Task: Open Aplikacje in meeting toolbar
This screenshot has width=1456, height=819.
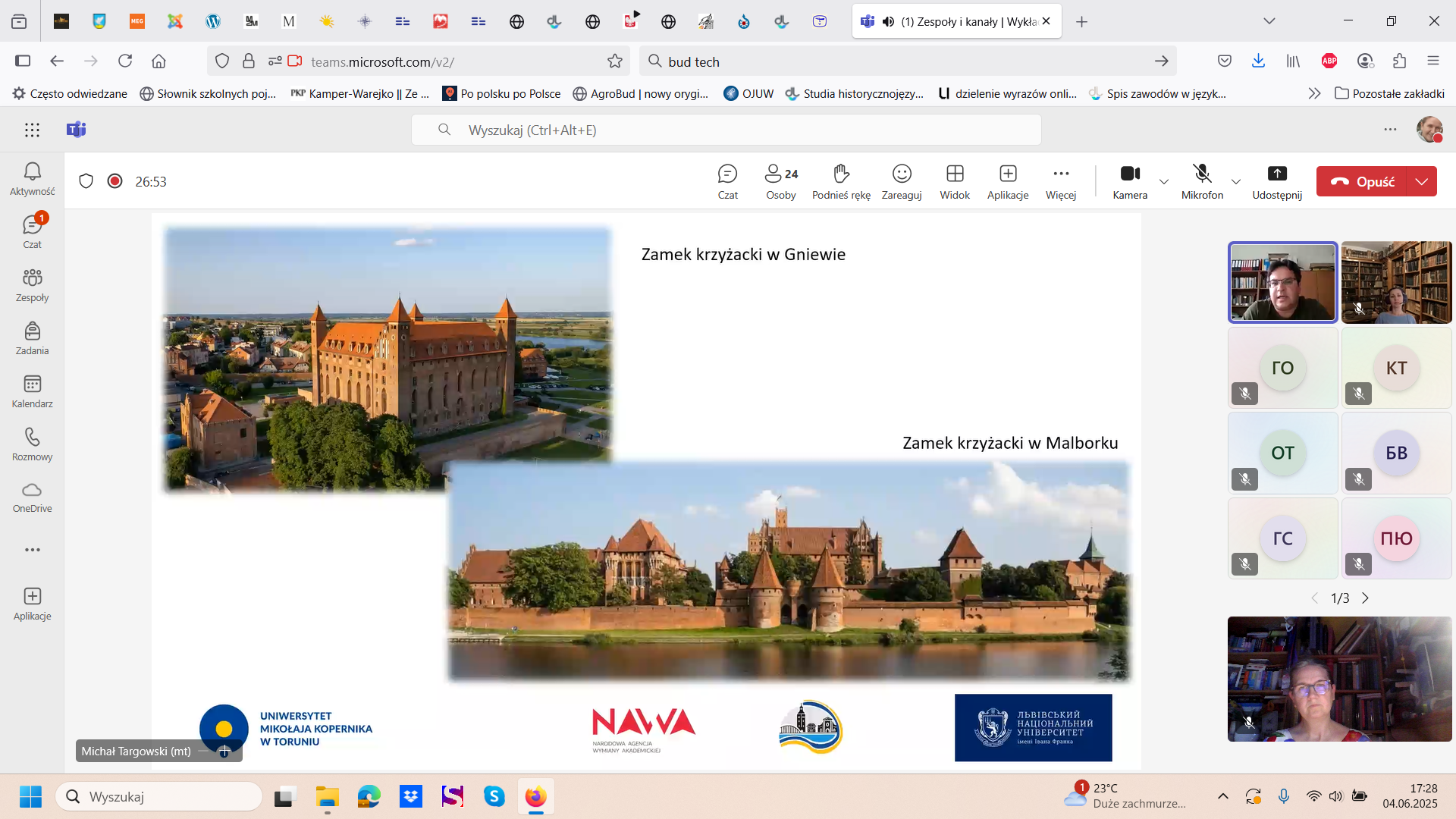Action: (x=1008, y=181)
